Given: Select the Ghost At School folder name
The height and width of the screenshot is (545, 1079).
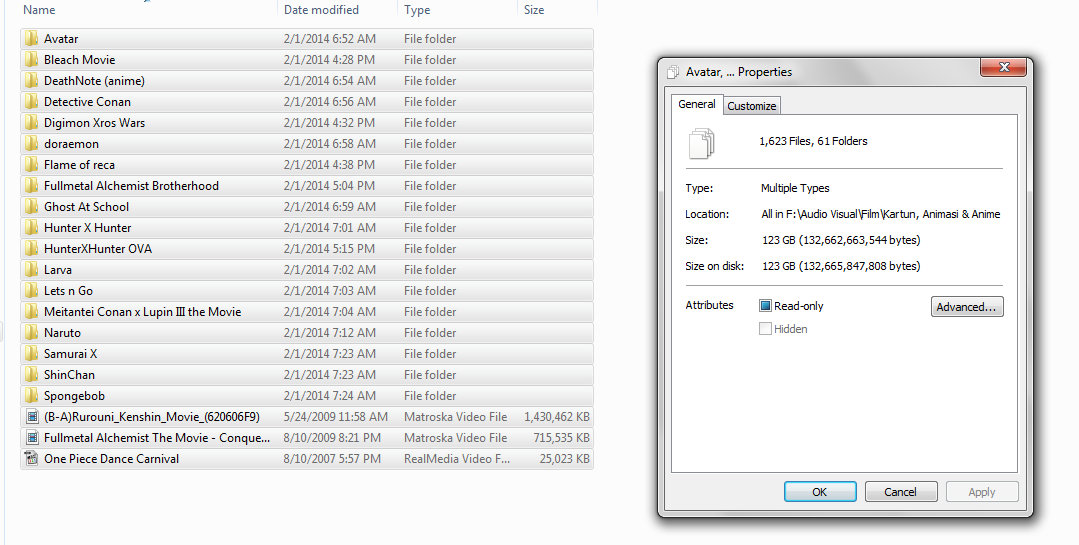Looking at the screenshot, I should 86,206.
